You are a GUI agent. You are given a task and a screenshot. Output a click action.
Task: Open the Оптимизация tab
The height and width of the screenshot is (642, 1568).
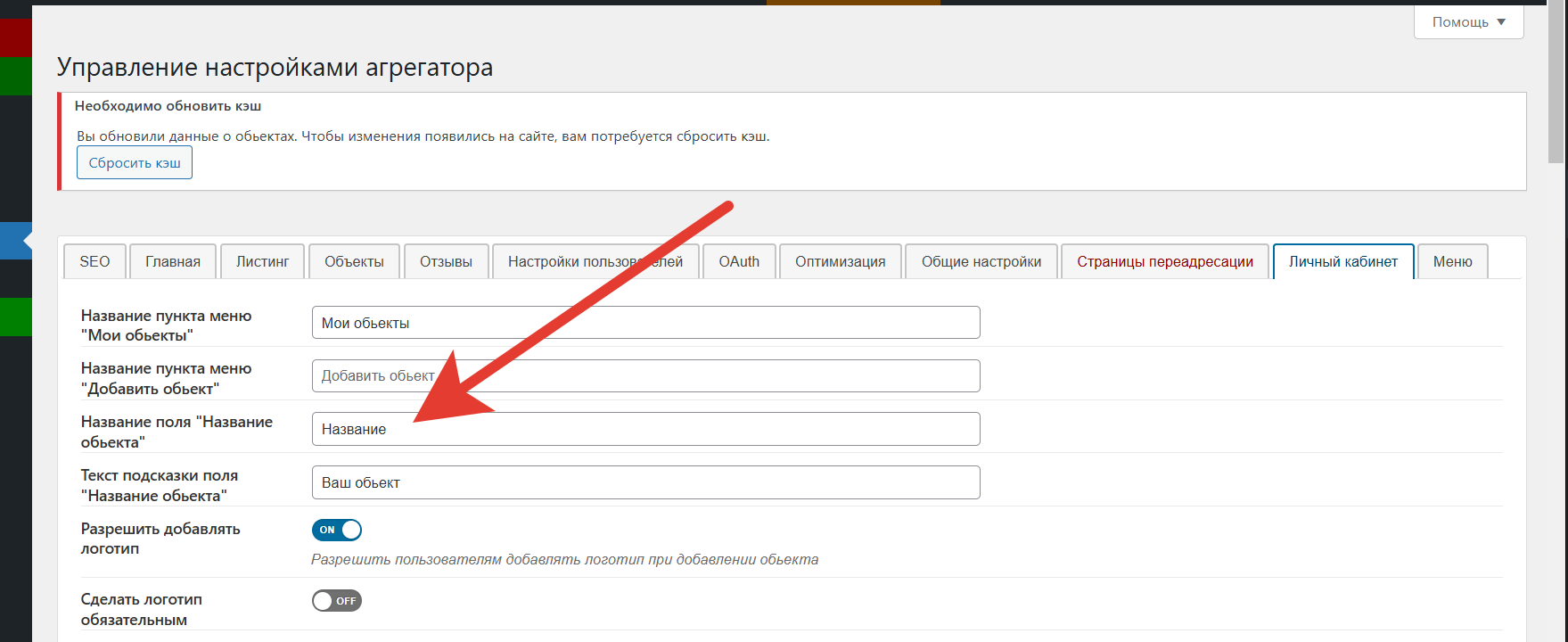840,261
